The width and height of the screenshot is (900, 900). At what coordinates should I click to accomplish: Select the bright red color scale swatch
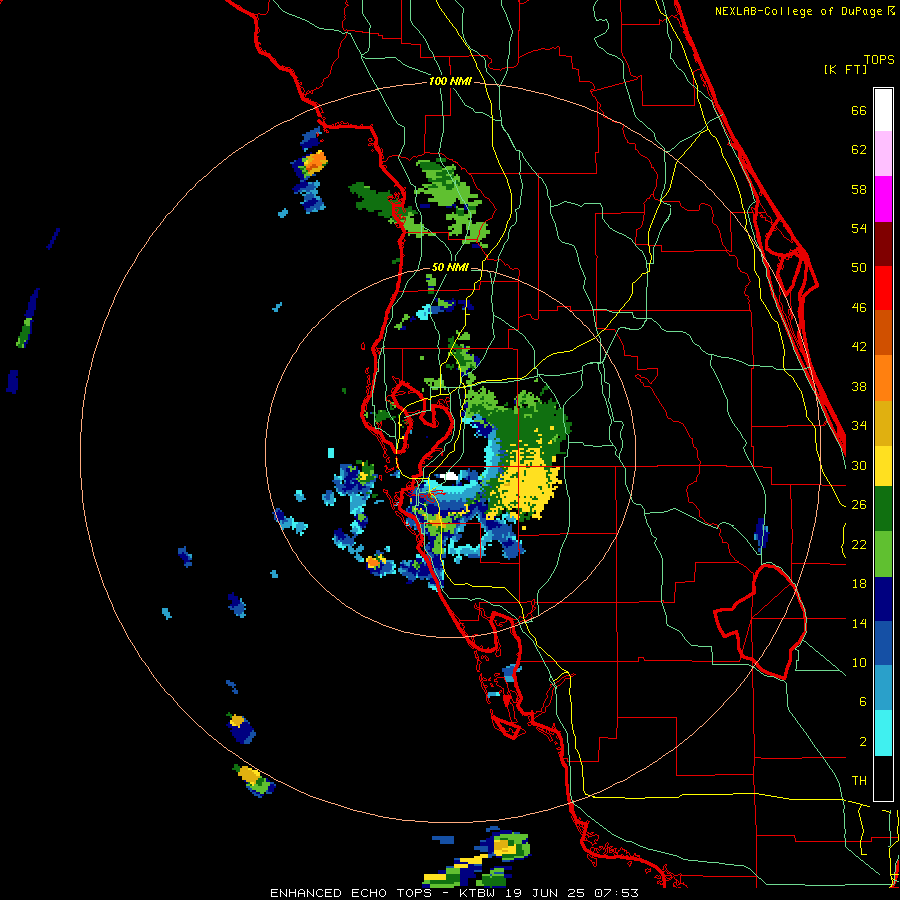pos(883,288)
